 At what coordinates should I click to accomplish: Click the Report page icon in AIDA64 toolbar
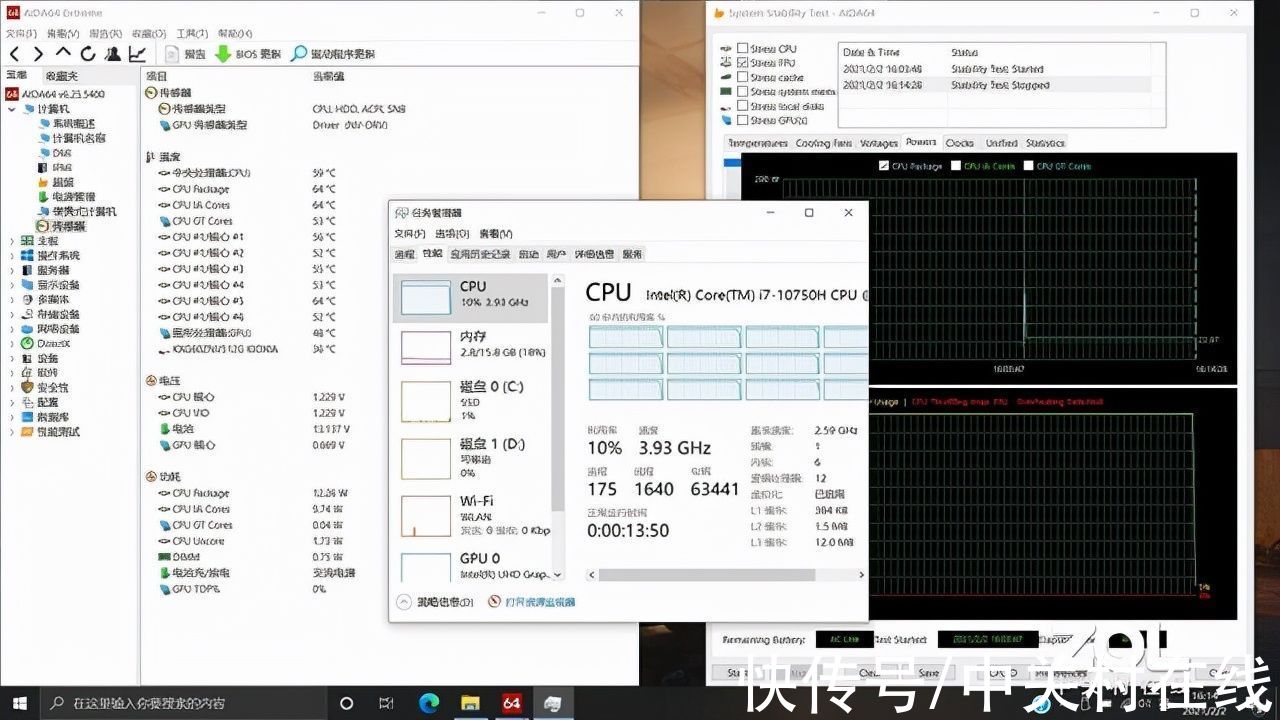(172, 54)
